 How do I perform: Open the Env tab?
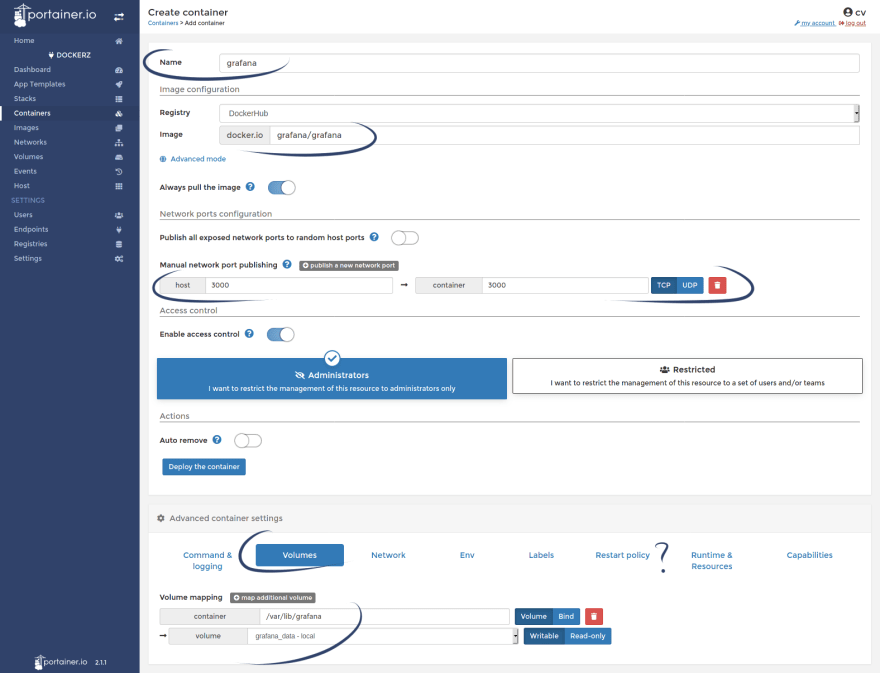click(467, 555)
